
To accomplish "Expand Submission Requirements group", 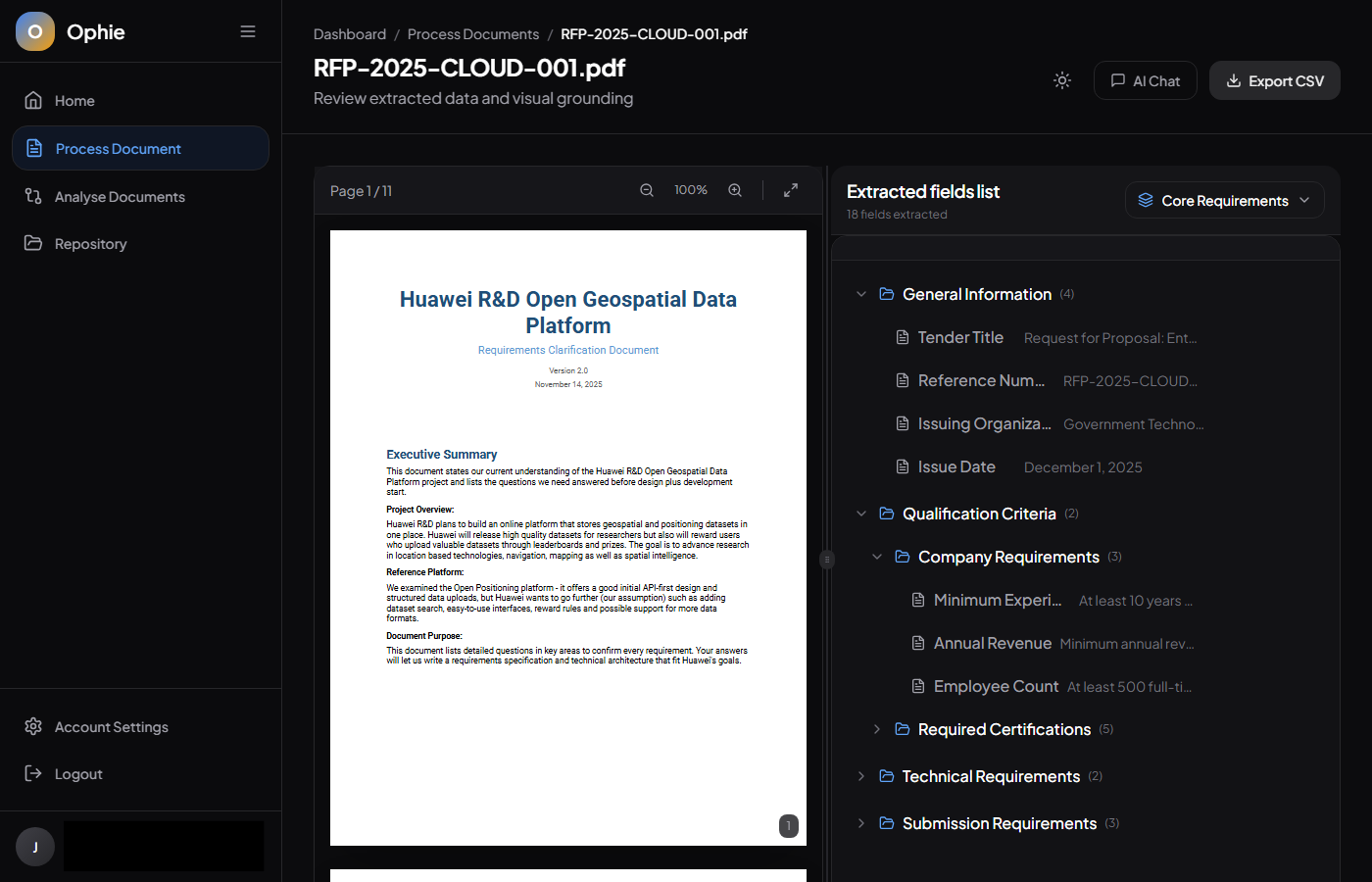I will click(x=861, y=823).
